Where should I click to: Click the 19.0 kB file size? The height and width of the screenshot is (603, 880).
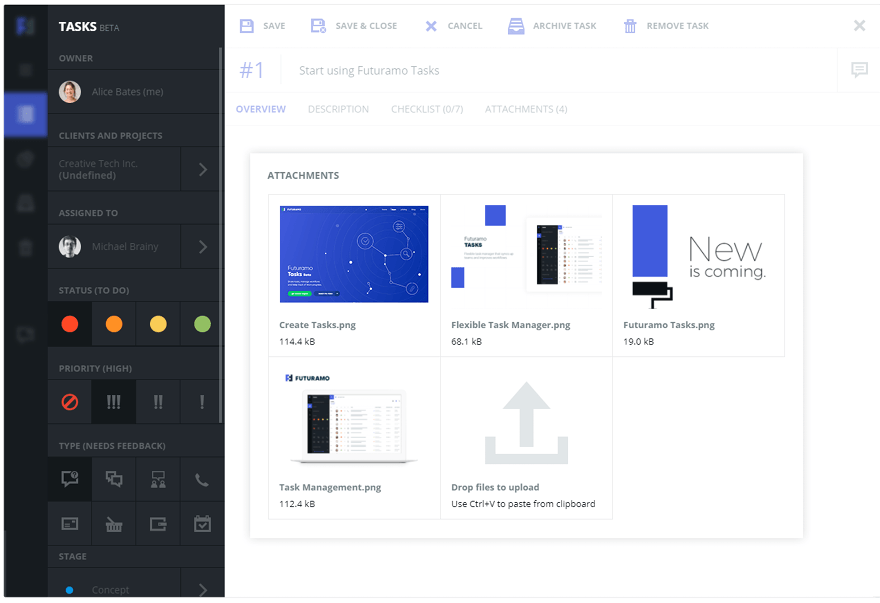tap(639, 341)
